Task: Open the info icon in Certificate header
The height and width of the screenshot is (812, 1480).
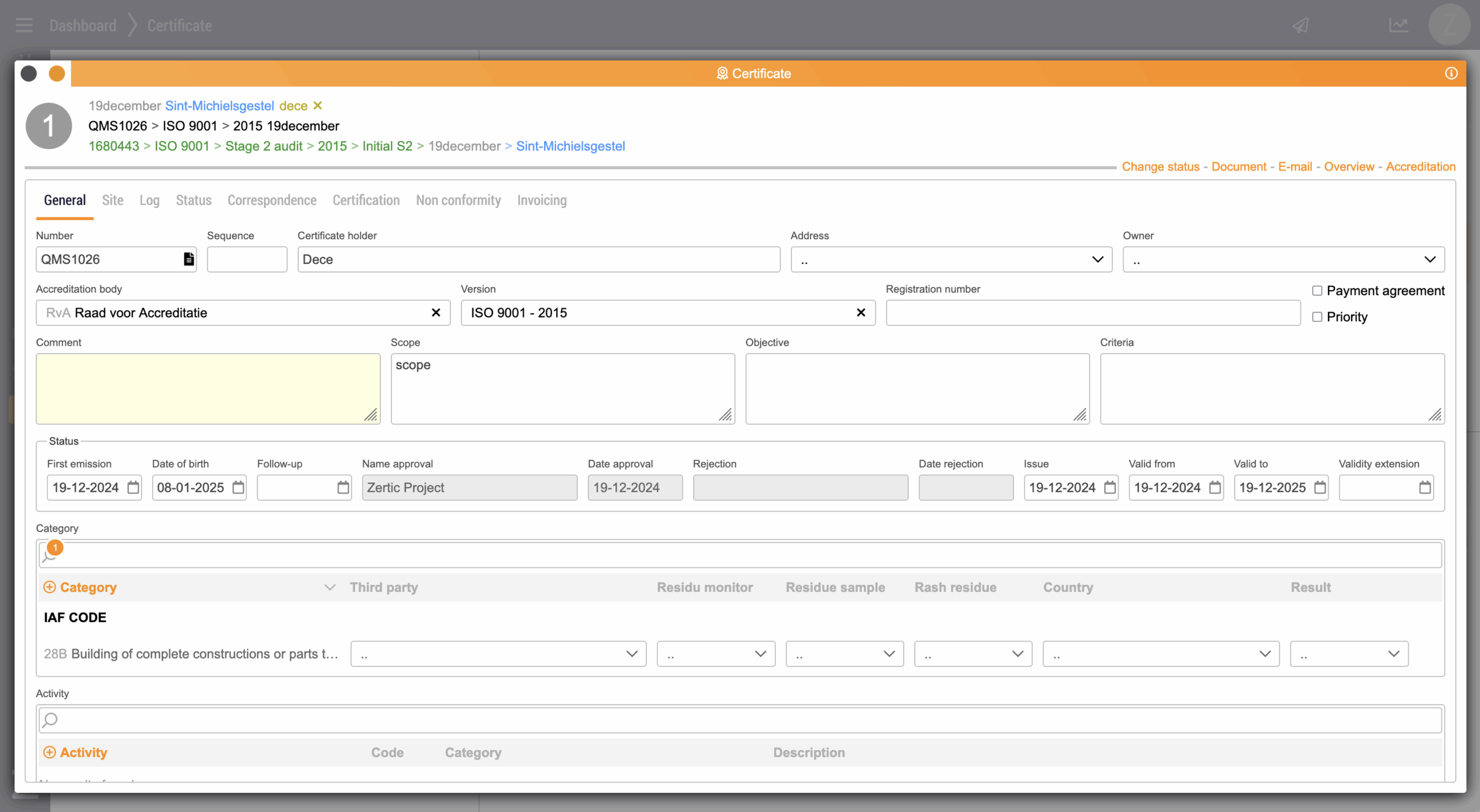Action: point(1451,73)
